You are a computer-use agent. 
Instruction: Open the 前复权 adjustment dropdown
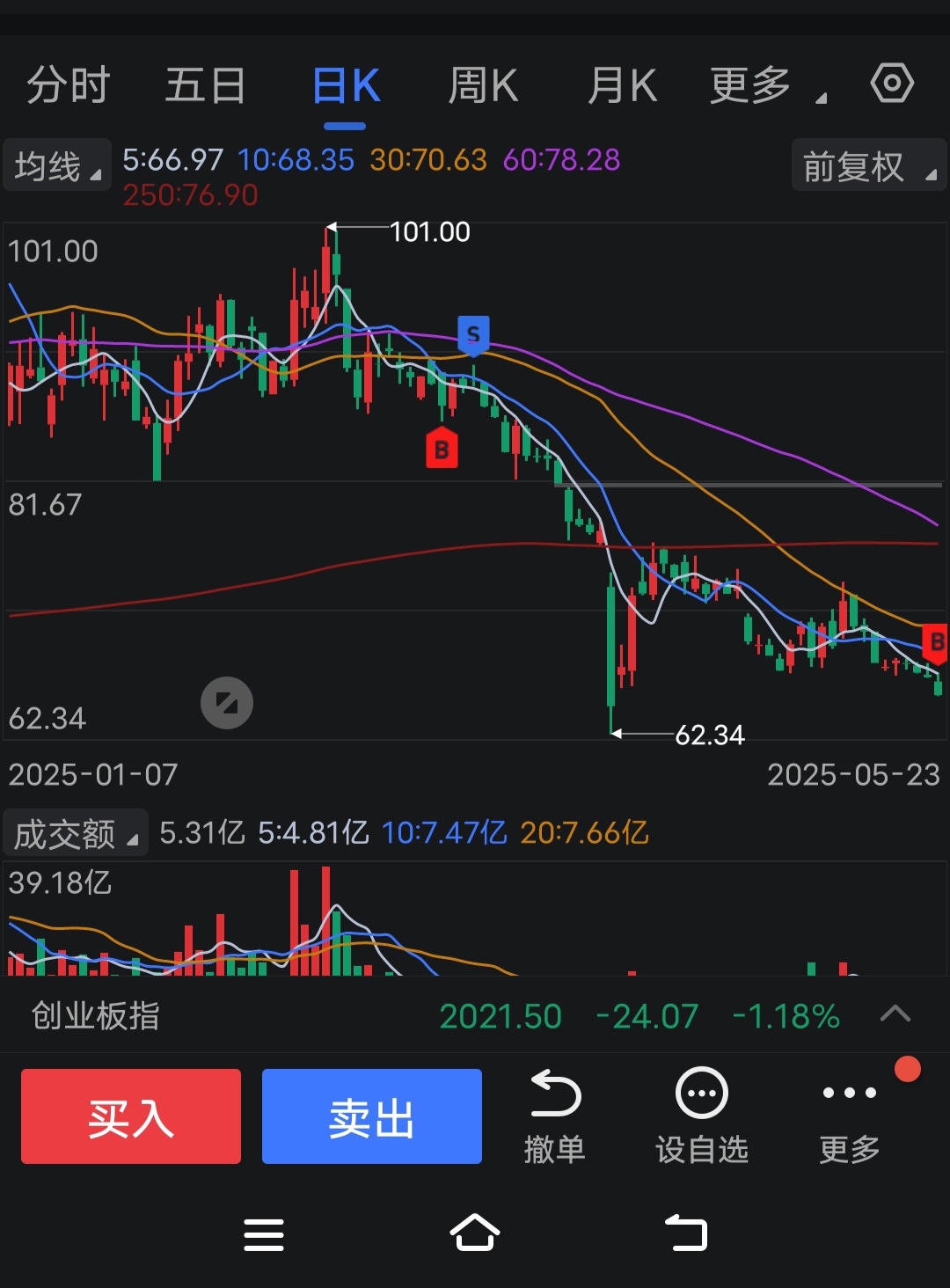pos(869,165)
